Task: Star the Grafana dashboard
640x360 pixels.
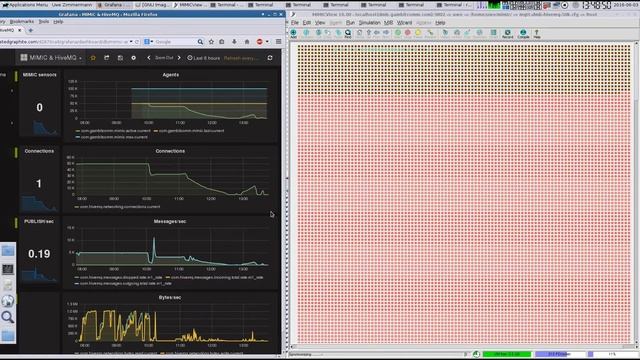Action: [x=93, y=58]
